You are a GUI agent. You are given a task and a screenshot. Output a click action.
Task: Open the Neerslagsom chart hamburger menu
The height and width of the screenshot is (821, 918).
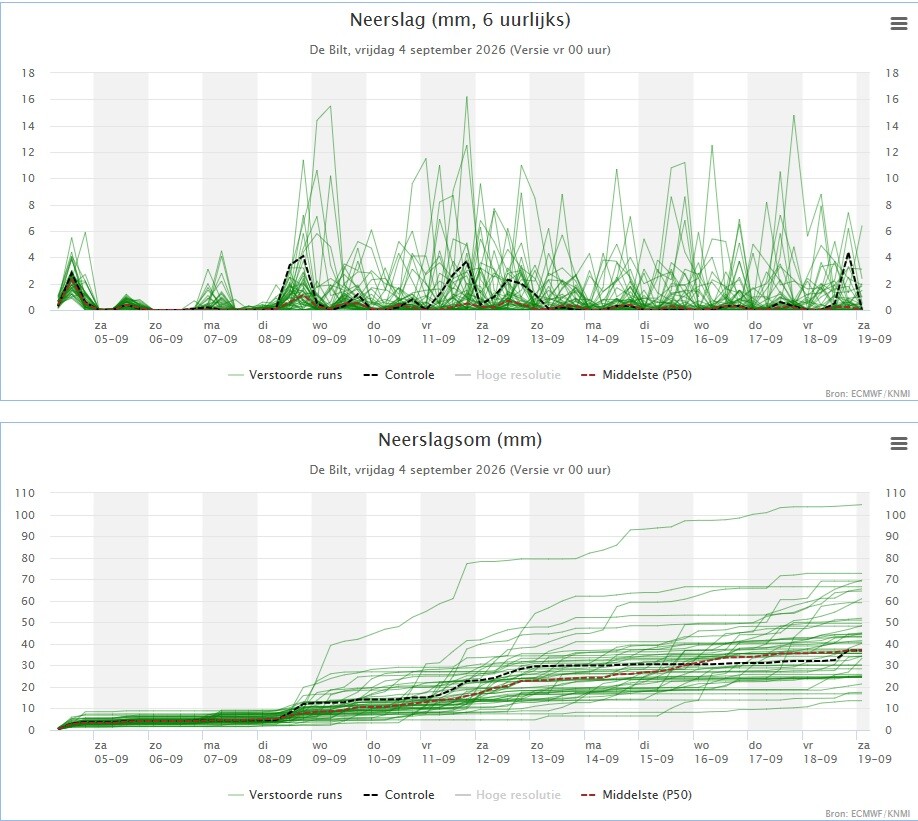[x=899, y=443]
